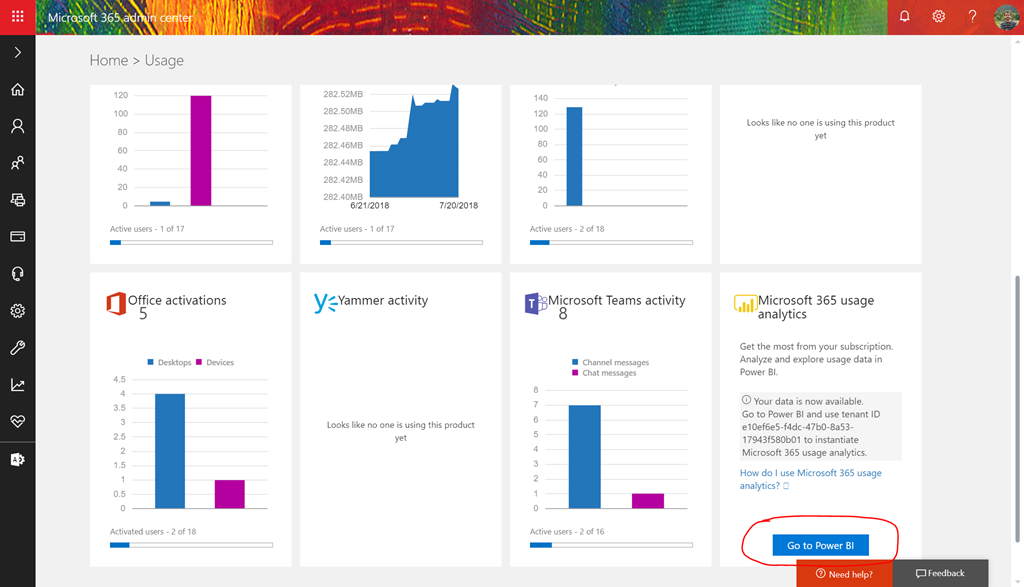Click Microsoft 365 admin center title
This screenshot has width=1024, height=587.
coord(120,18)
